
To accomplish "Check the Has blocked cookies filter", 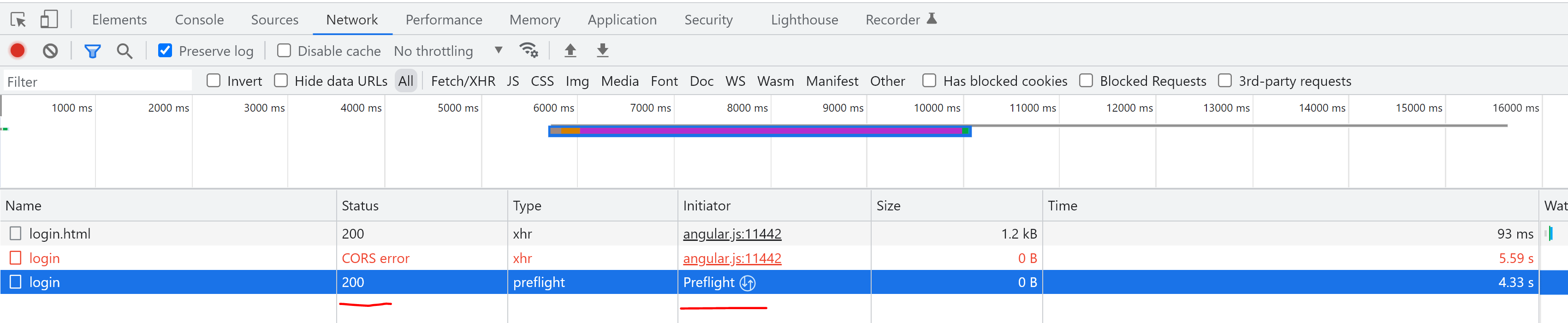I will tap(929, 80).
